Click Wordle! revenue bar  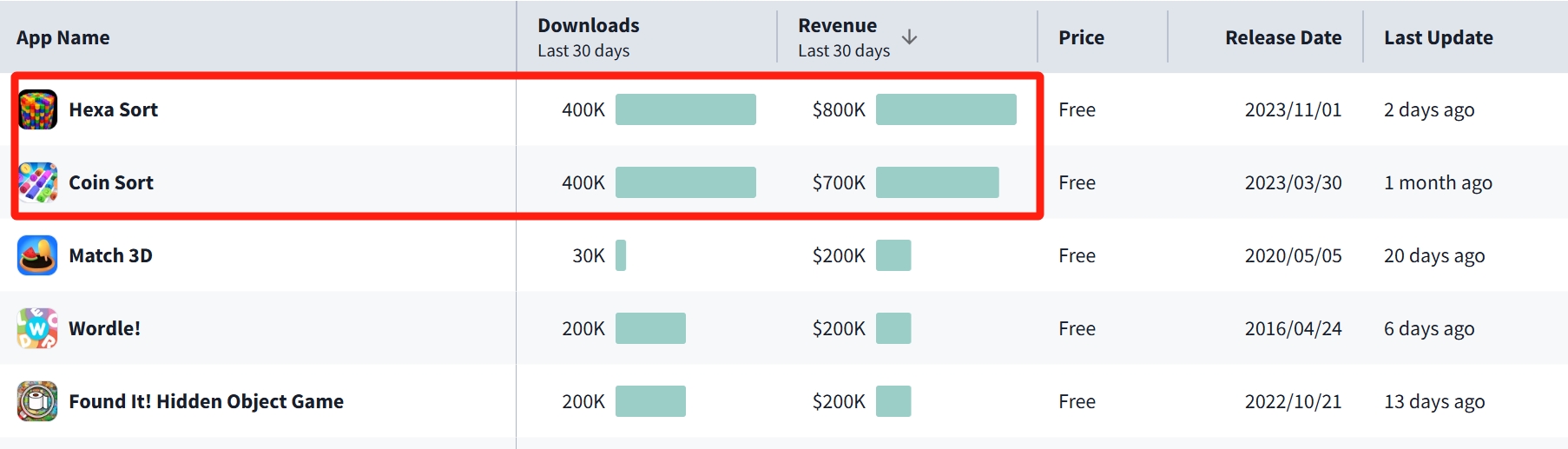[x=893, y=328]
